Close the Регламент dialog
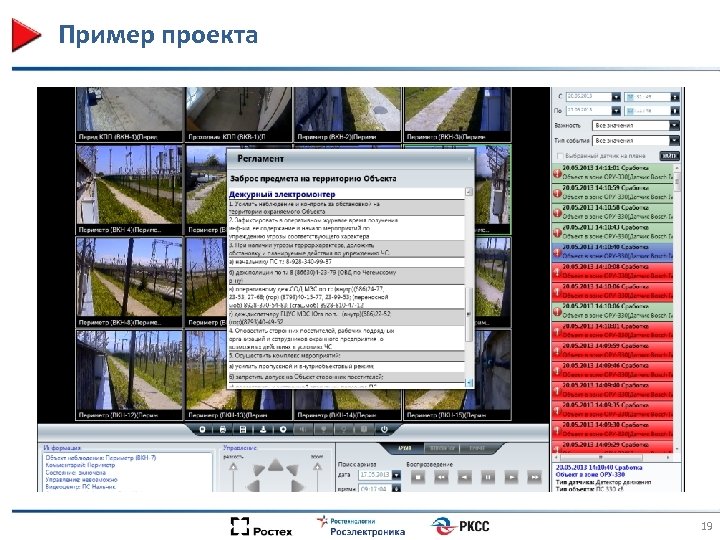 point(469,158)
